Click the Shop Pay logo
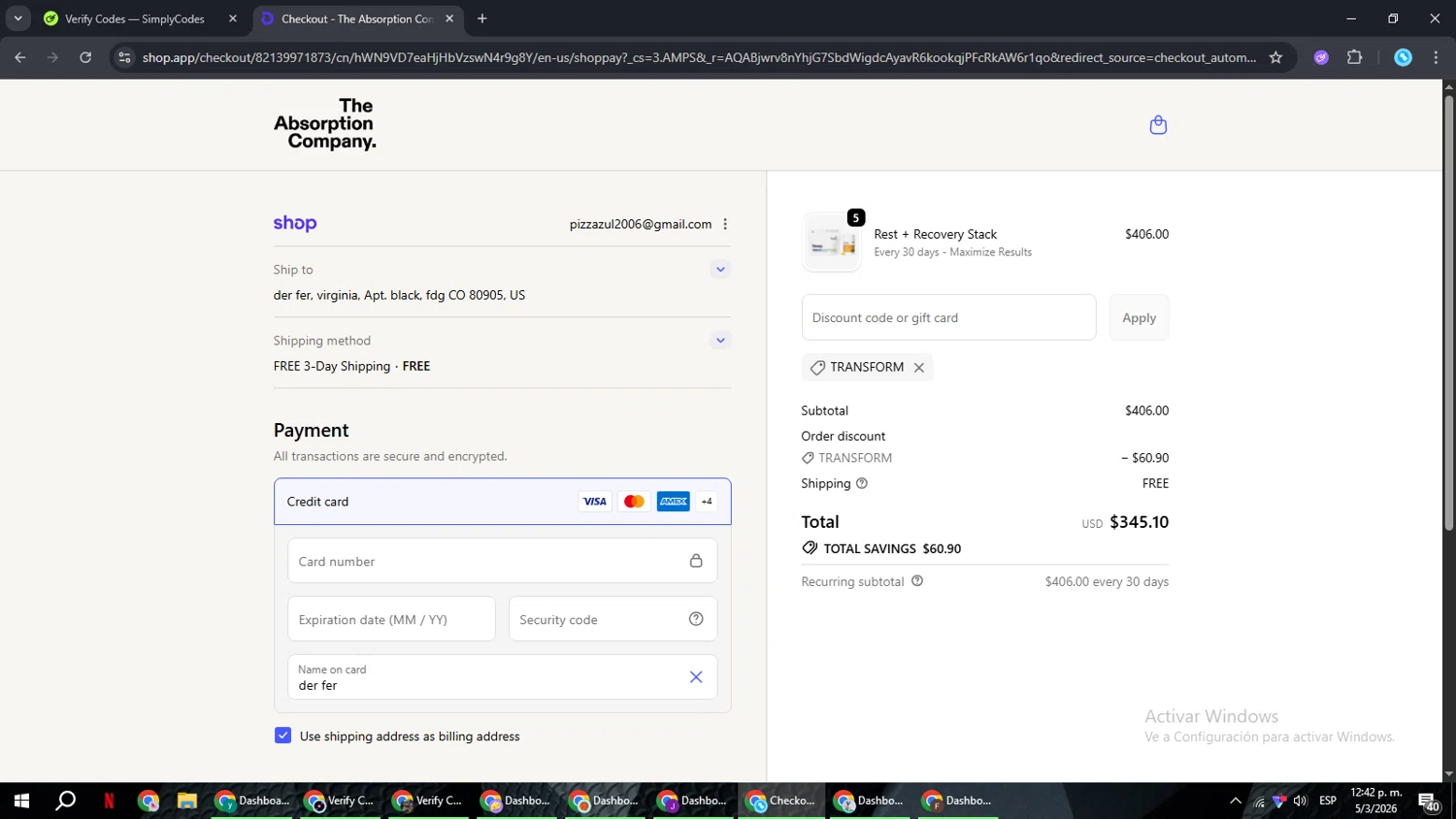This screenshot has height=819, width=1456. [295, 223]
